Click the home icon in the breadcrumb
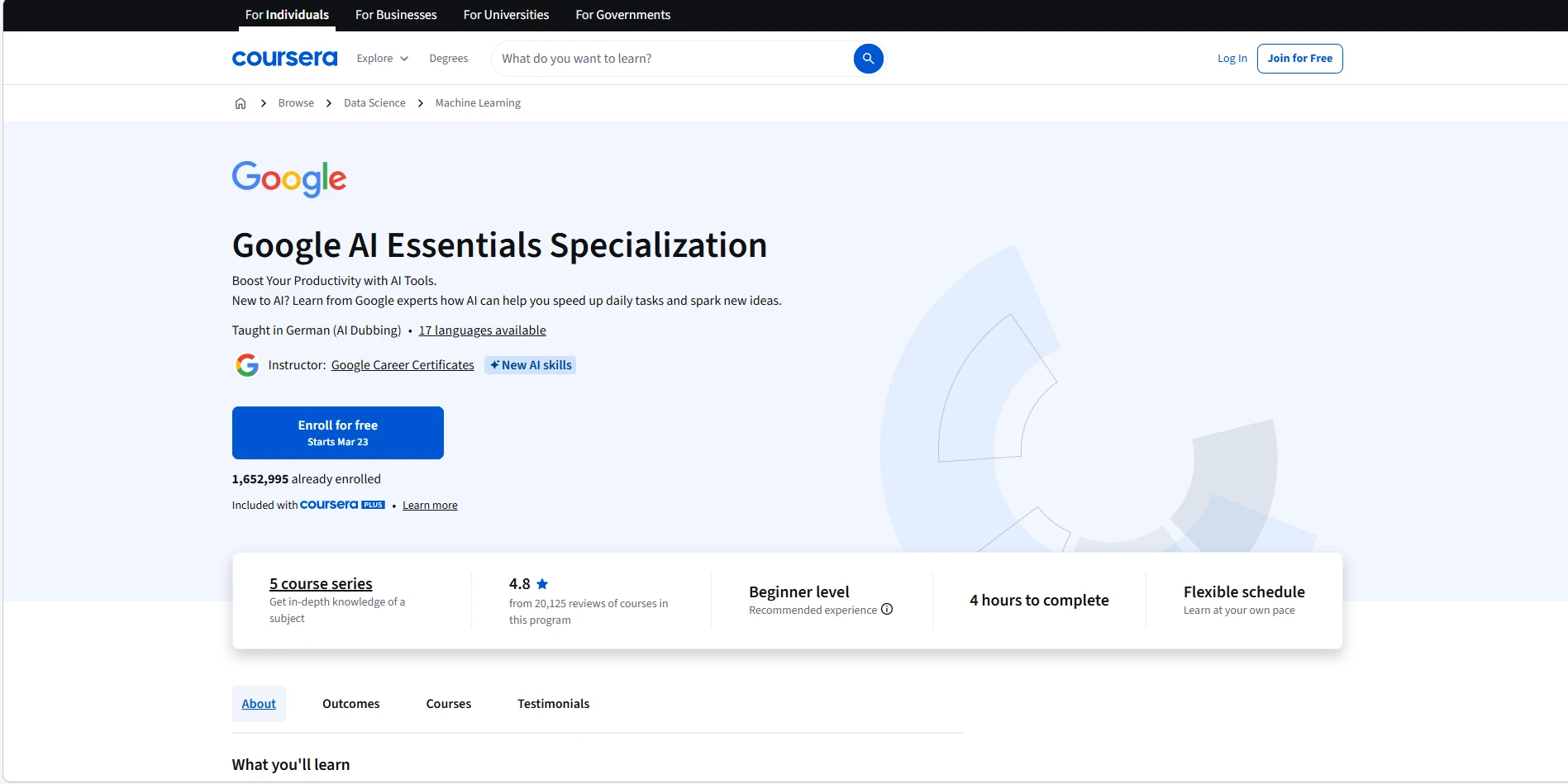This screenshot has height=784, width=1568. (240, 102)
